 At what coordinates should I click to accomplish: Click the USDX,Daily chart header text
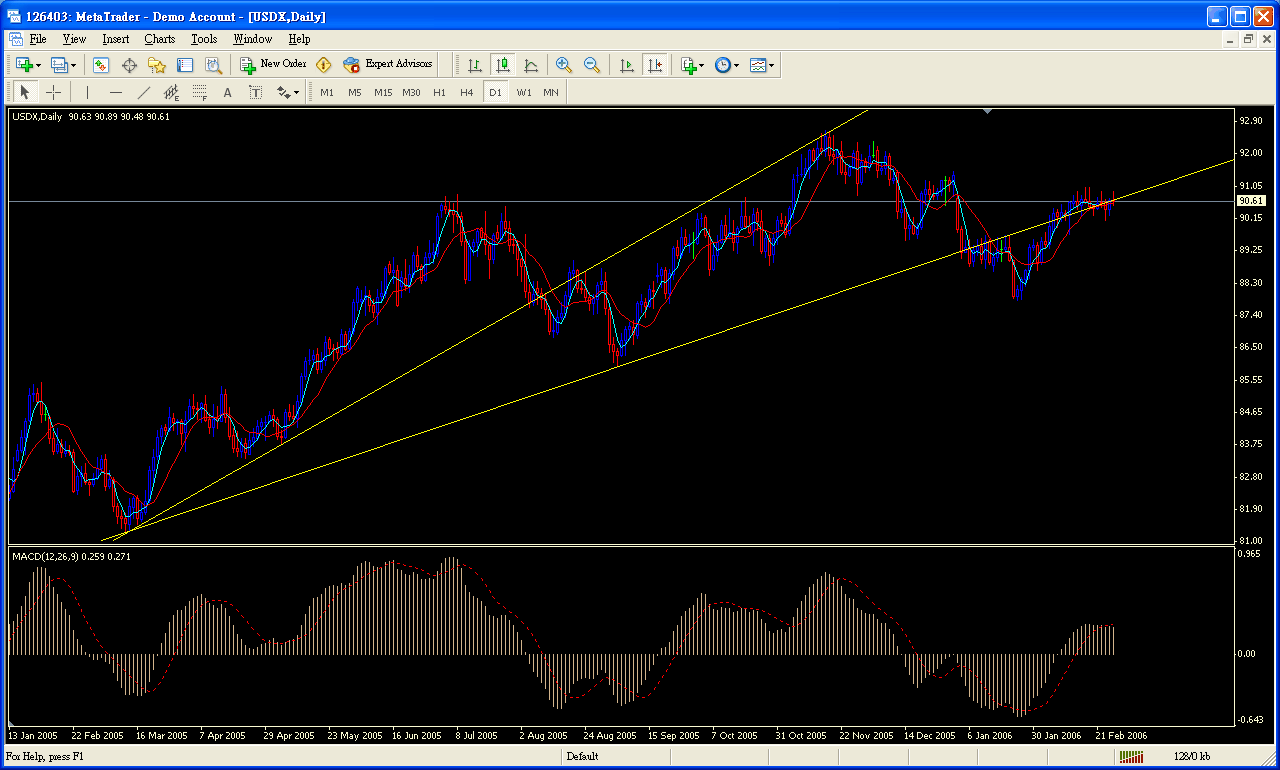[38, 117]
